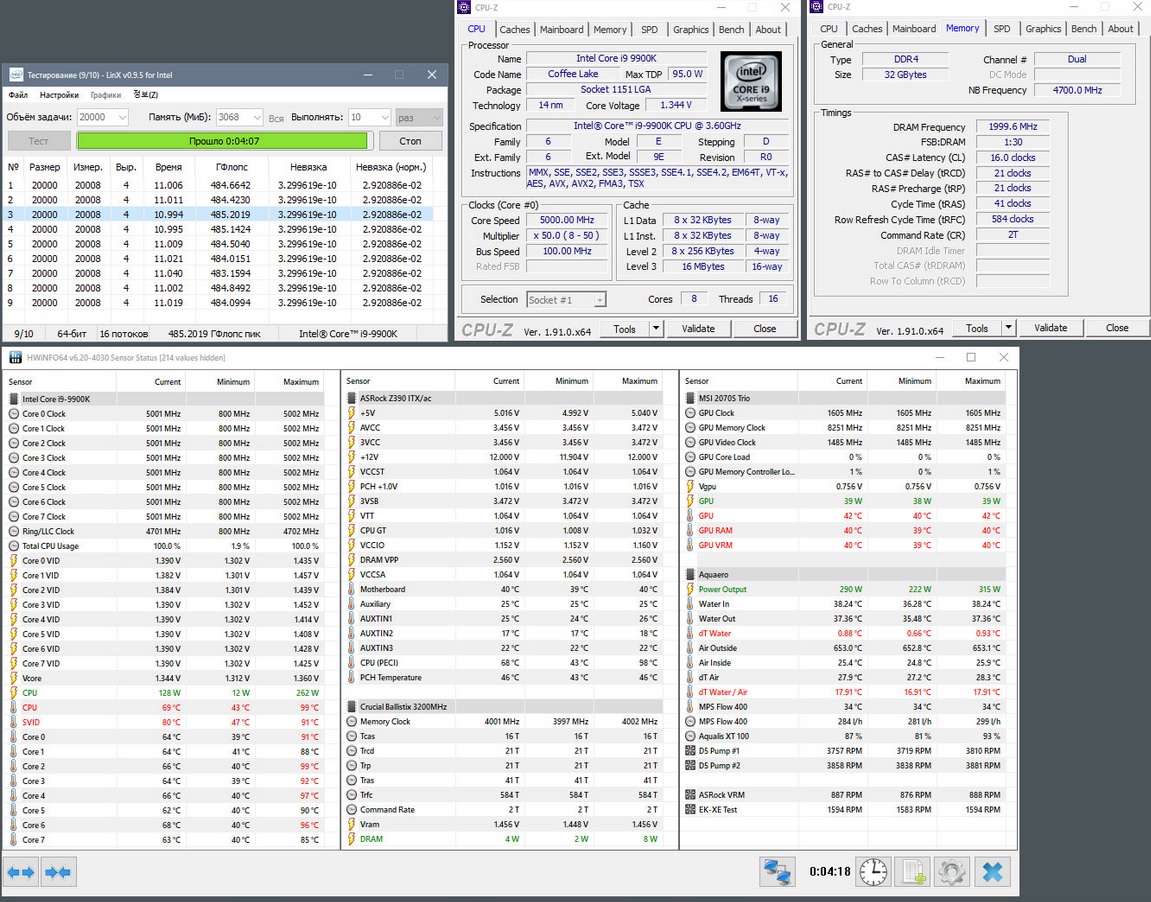Image resolution: width=1151 pixels, height=902 pixels.
Task: Open HWiNFO network remote monitoring icon
Action: click(x=777, y=872)
